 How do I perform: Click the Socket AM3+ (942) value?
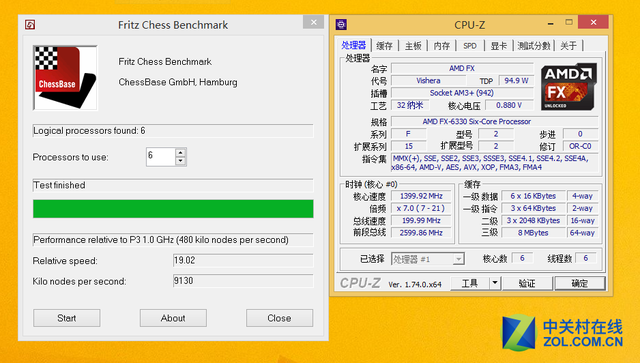pos(462,93)
